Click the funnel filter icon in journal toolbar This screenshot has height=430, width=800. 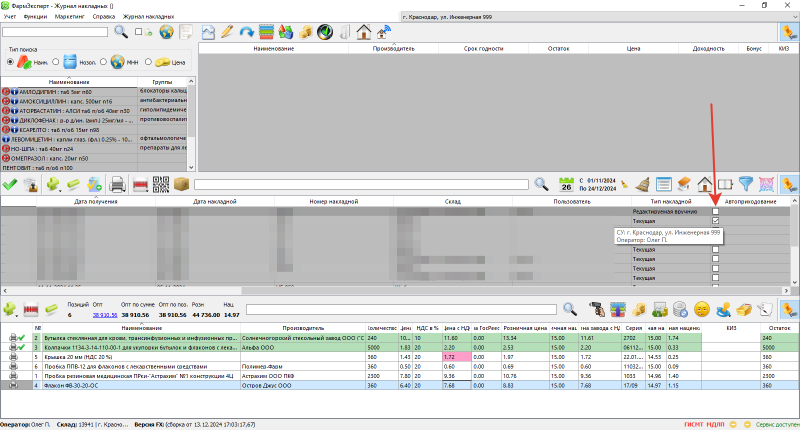tap(747, 184)
